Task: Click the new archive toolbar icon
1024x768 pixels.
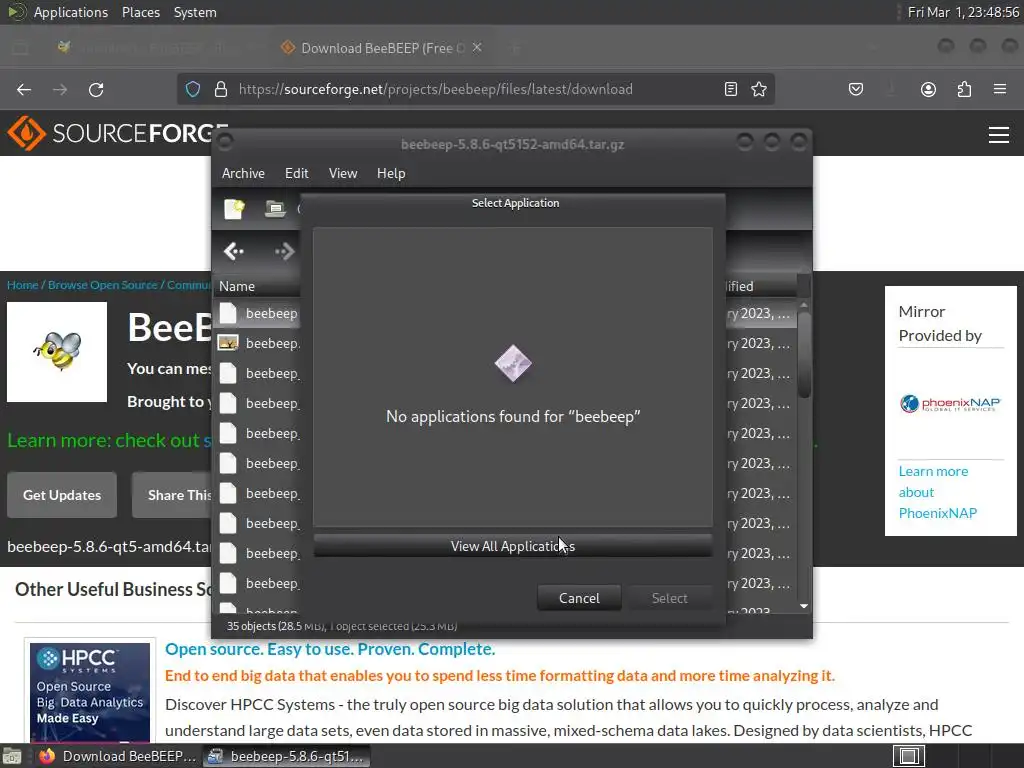Action: click(x=234, y=209)
